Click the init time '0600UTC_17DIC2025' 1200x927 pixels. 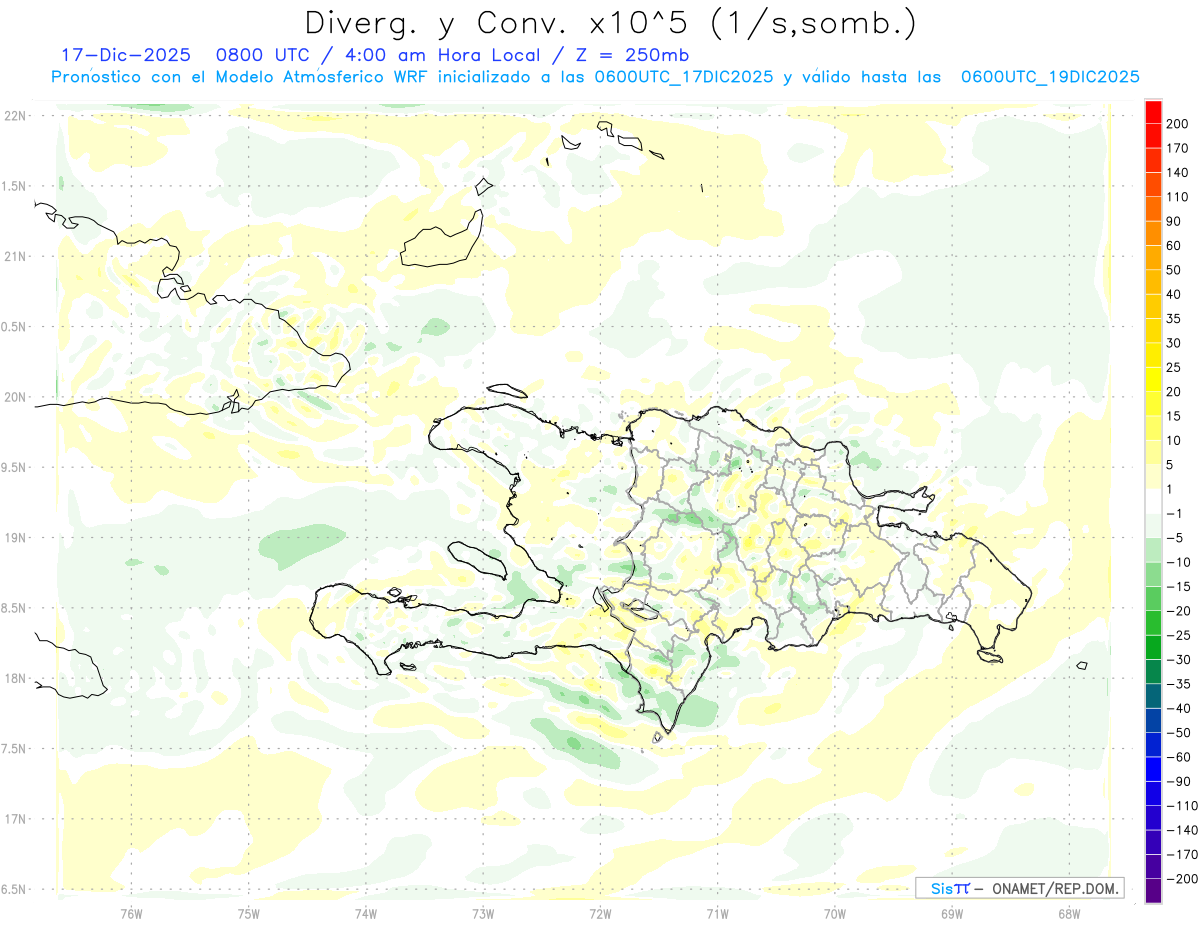coord(683,77)
